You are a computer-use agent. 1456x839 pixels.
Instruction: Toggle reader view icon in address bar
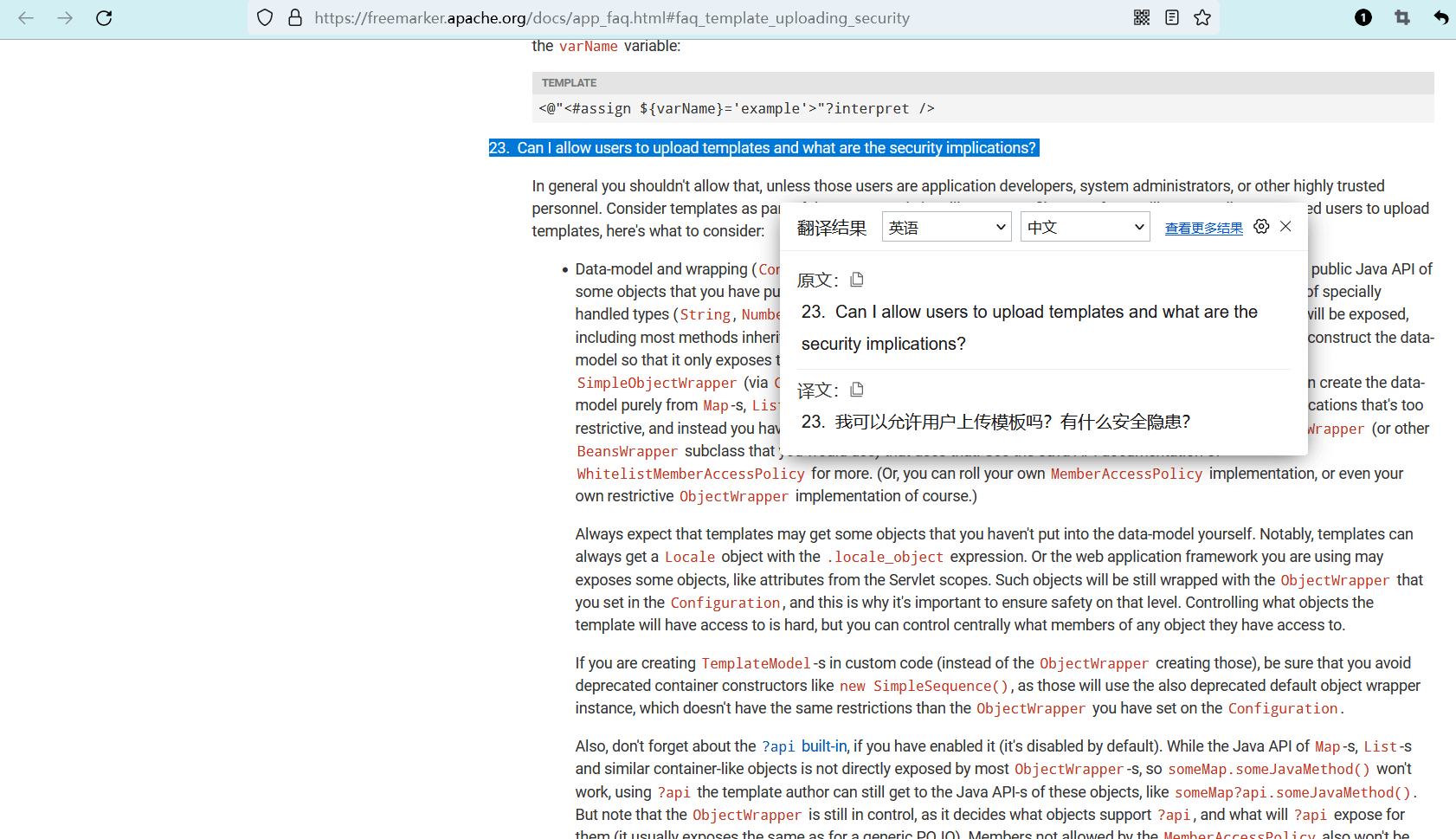[1172, 18]
